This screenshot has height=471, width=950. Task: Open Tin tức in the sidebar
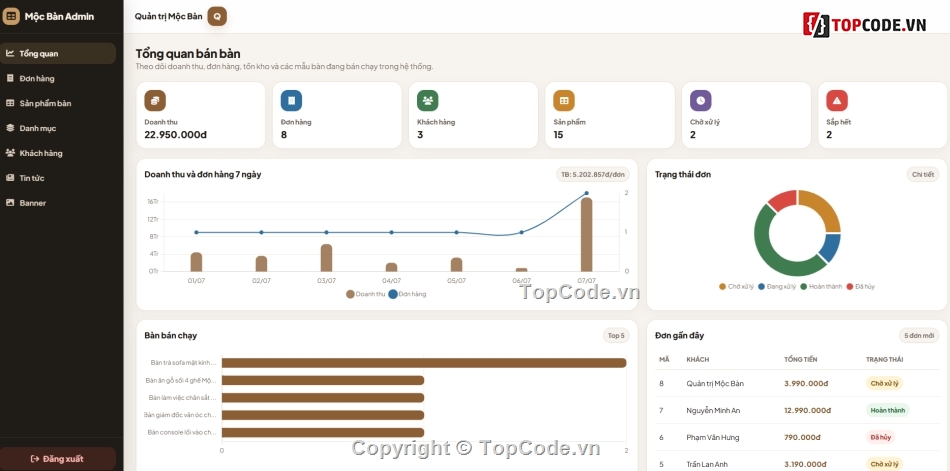coord(58,178)
